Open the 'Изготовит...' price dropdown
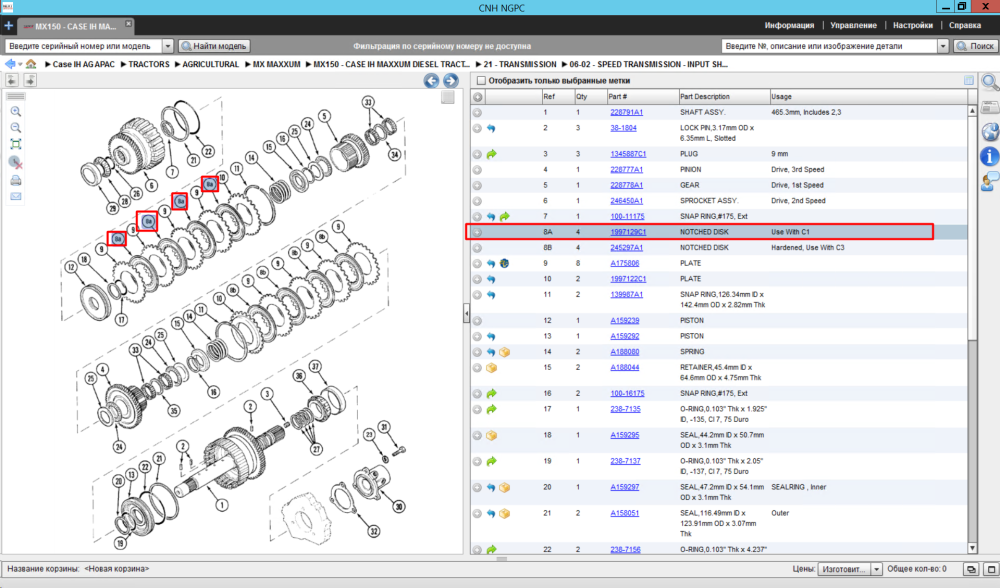 point(876,569)
